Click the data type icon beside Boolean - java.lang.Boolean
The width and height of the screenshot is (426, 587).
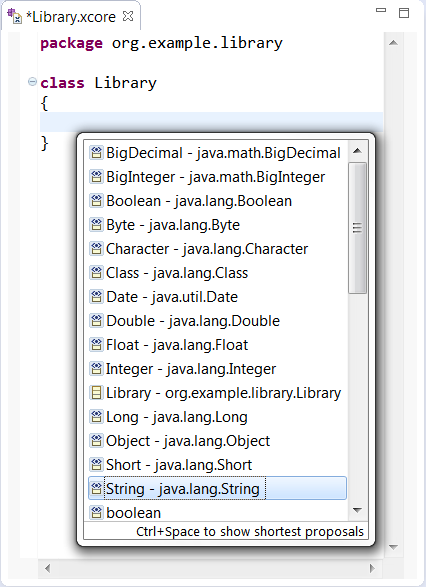pos(96,201)
